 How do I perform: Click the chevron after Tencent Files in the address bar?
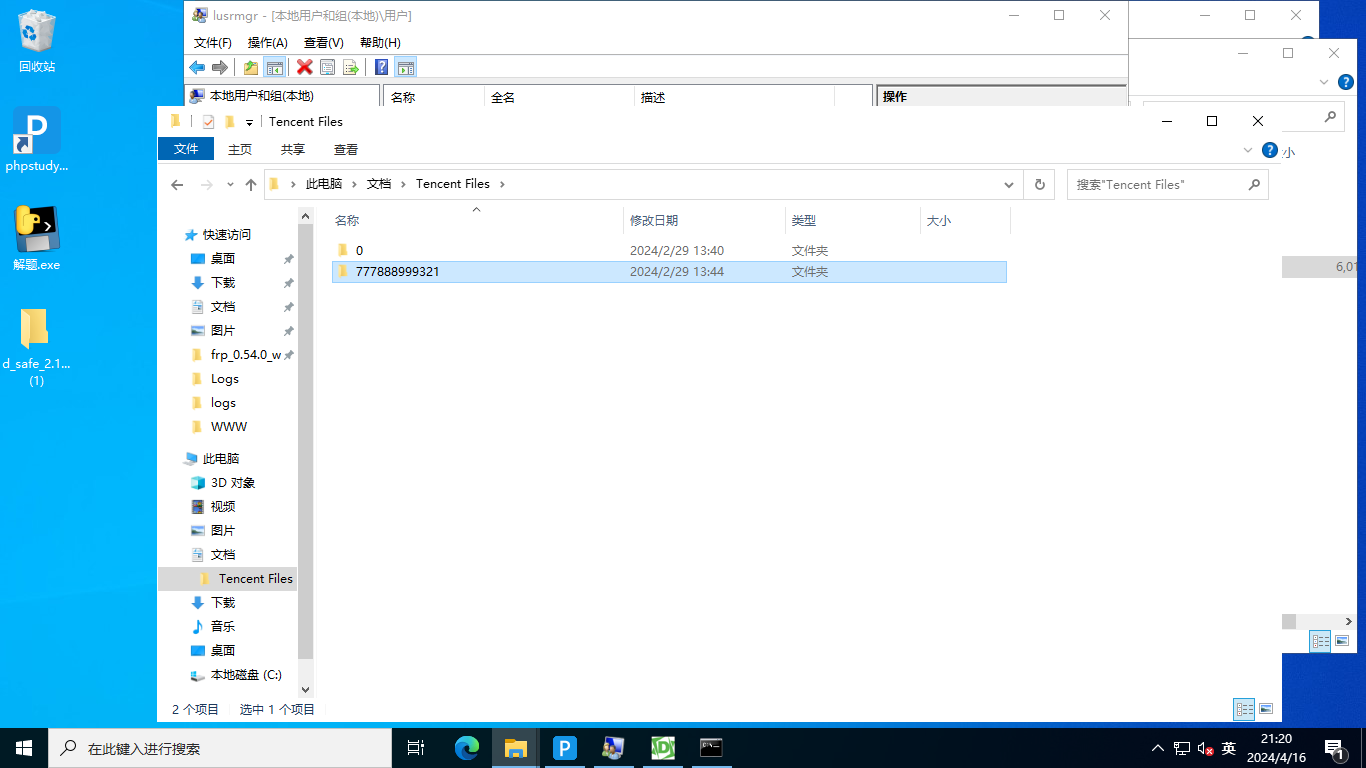pos(502,185)
